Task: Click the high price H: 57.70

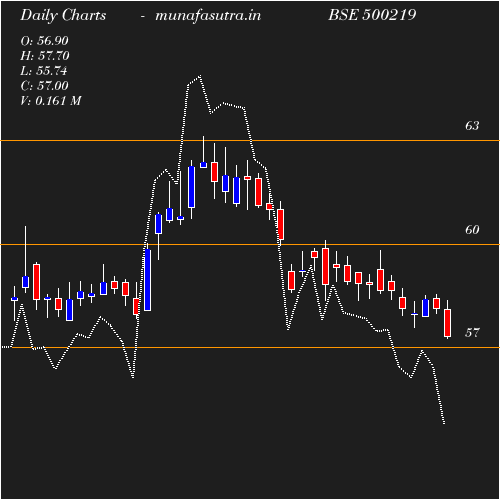Action: (x=45, y=56)
